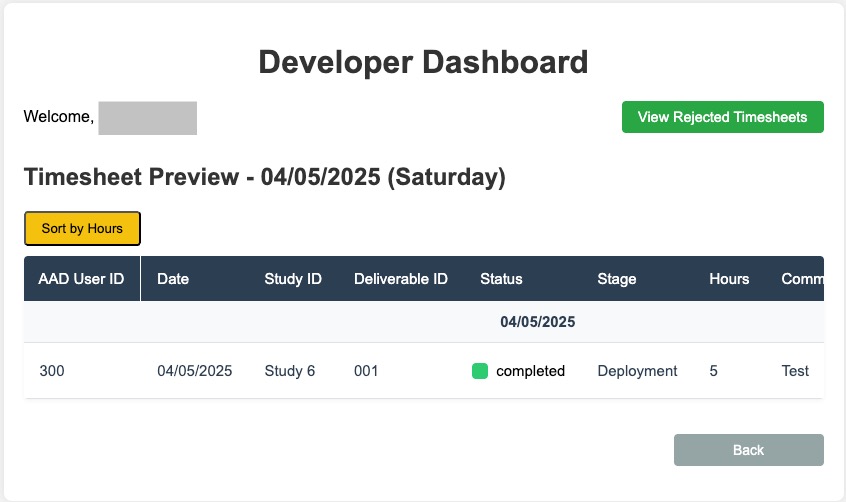Click user ID 300 cell
This screenshot has width=846, height=502.
point(52,371)
